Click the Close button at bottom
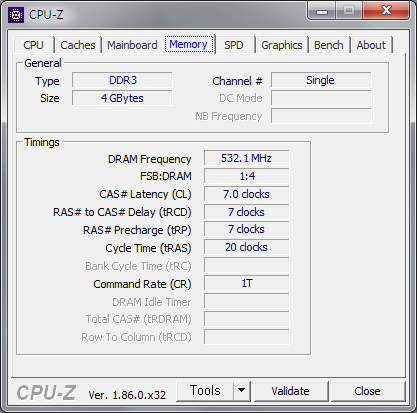Image resolution: width=417 pixels, height=413 pixels. [367, 391]
